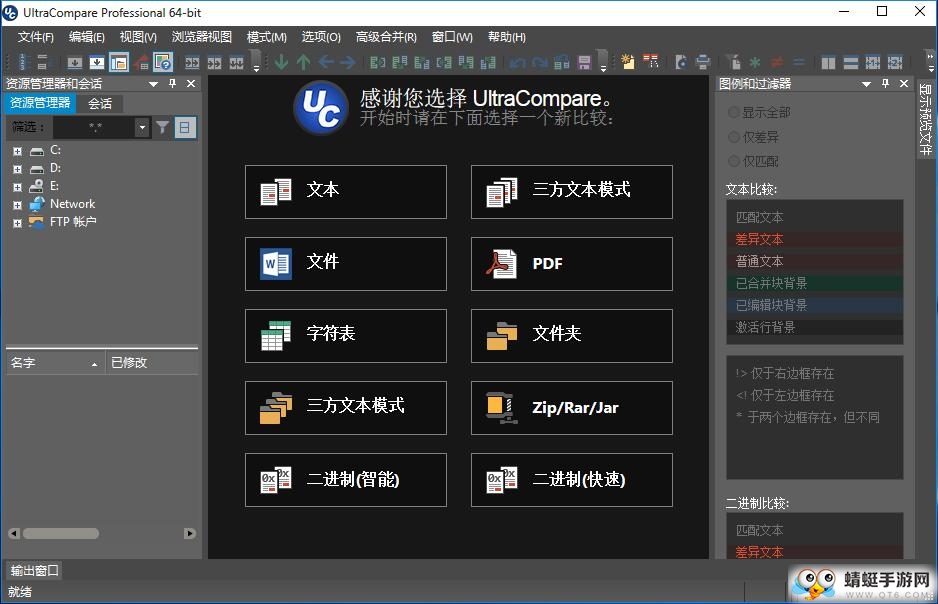Viewport: 938px width, 604px height.
Task: Click the red home-folder toolbar icon
Action: coord(141,62)
